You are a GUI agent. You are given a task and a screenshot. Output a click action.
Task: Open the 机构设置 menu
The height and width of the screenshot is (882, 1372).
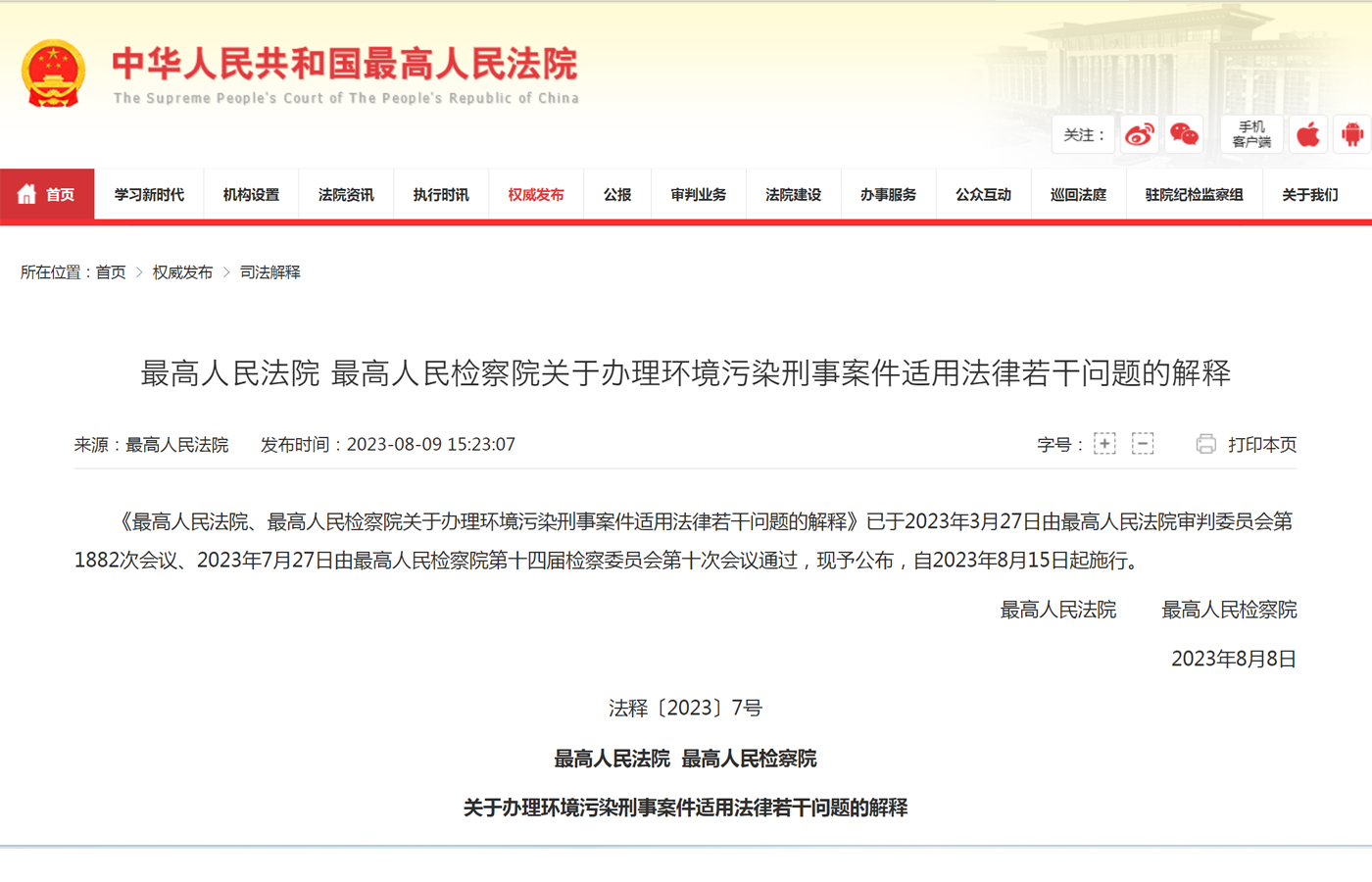point(251,195)
